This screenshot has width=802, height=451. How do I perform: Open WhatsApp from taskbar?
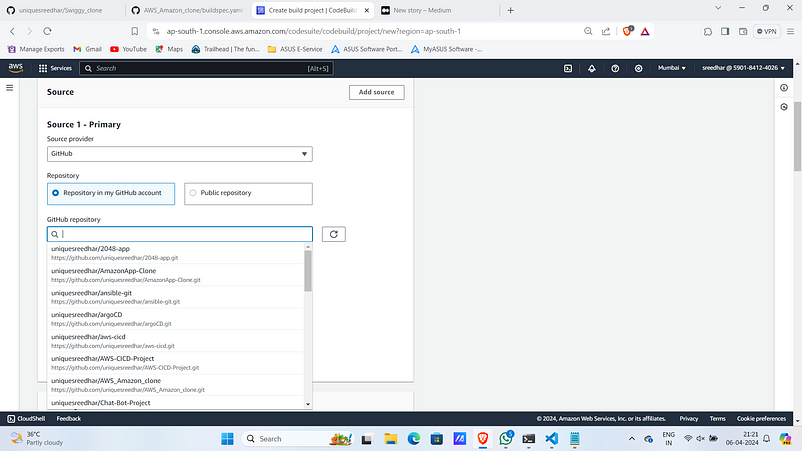pos(506,439)
